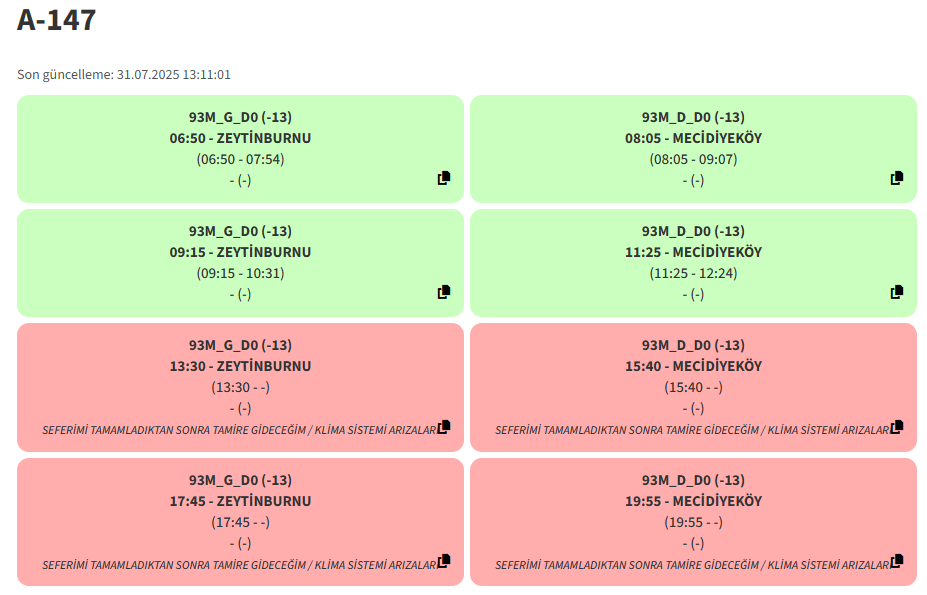Screen dimensions: 927x595
Task: Click the A-147 vehicle heading
Action: pos(56,20)
